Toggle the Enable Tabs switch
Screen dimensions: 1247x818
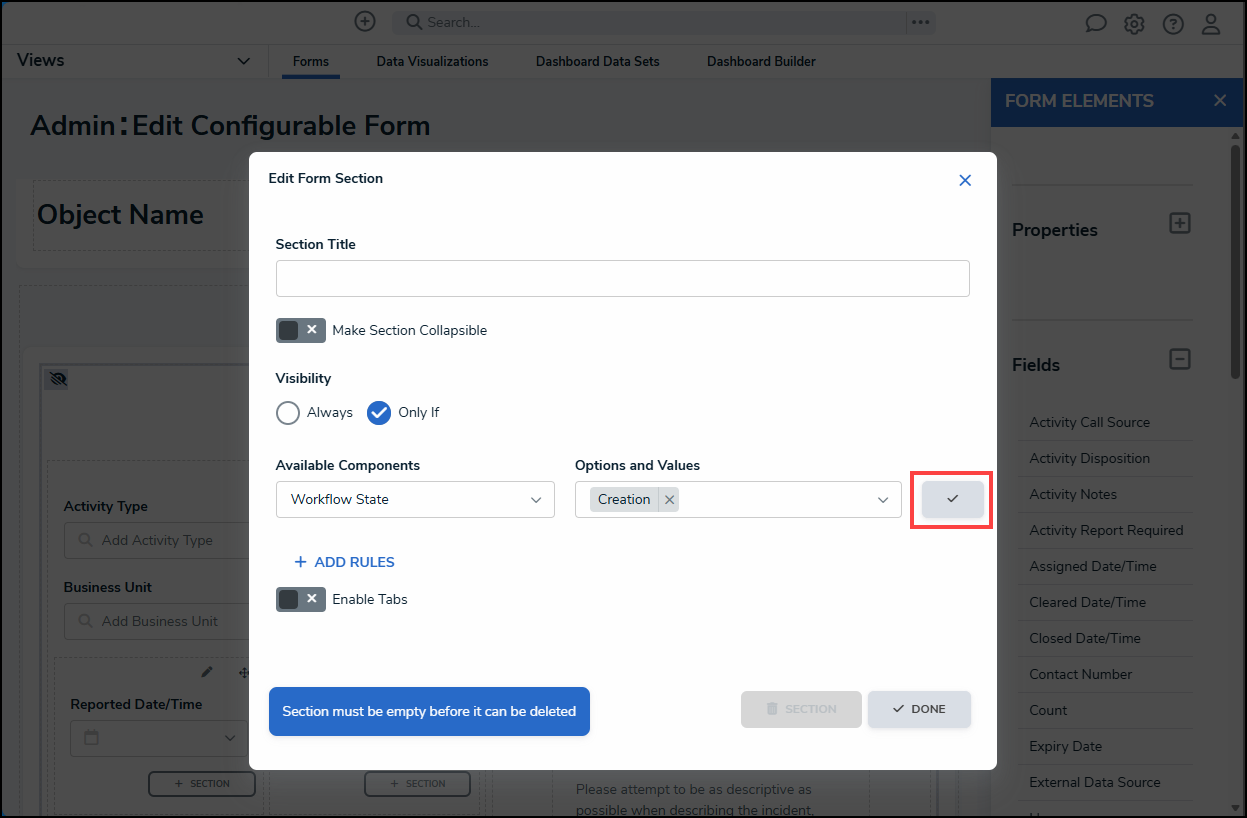tap(300, 599)
